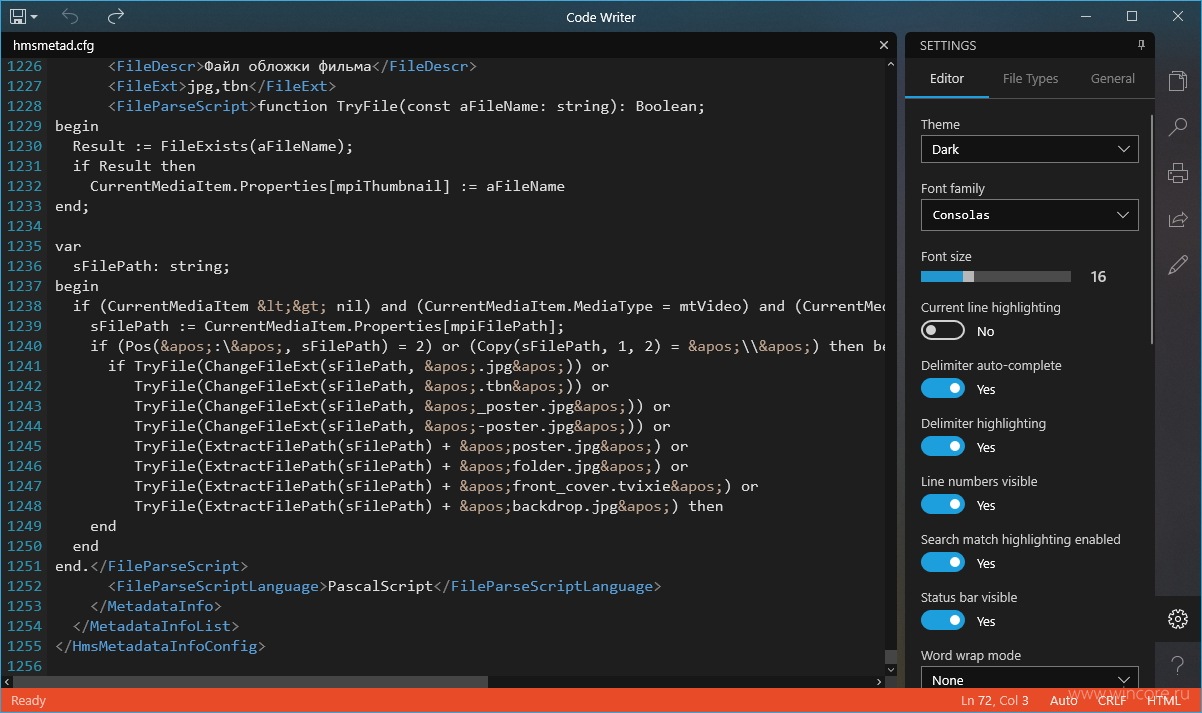The height and width of the screenshot is (713, 1202).
Task: Minimize the Code Writer window
Action: coord(1086,16)
